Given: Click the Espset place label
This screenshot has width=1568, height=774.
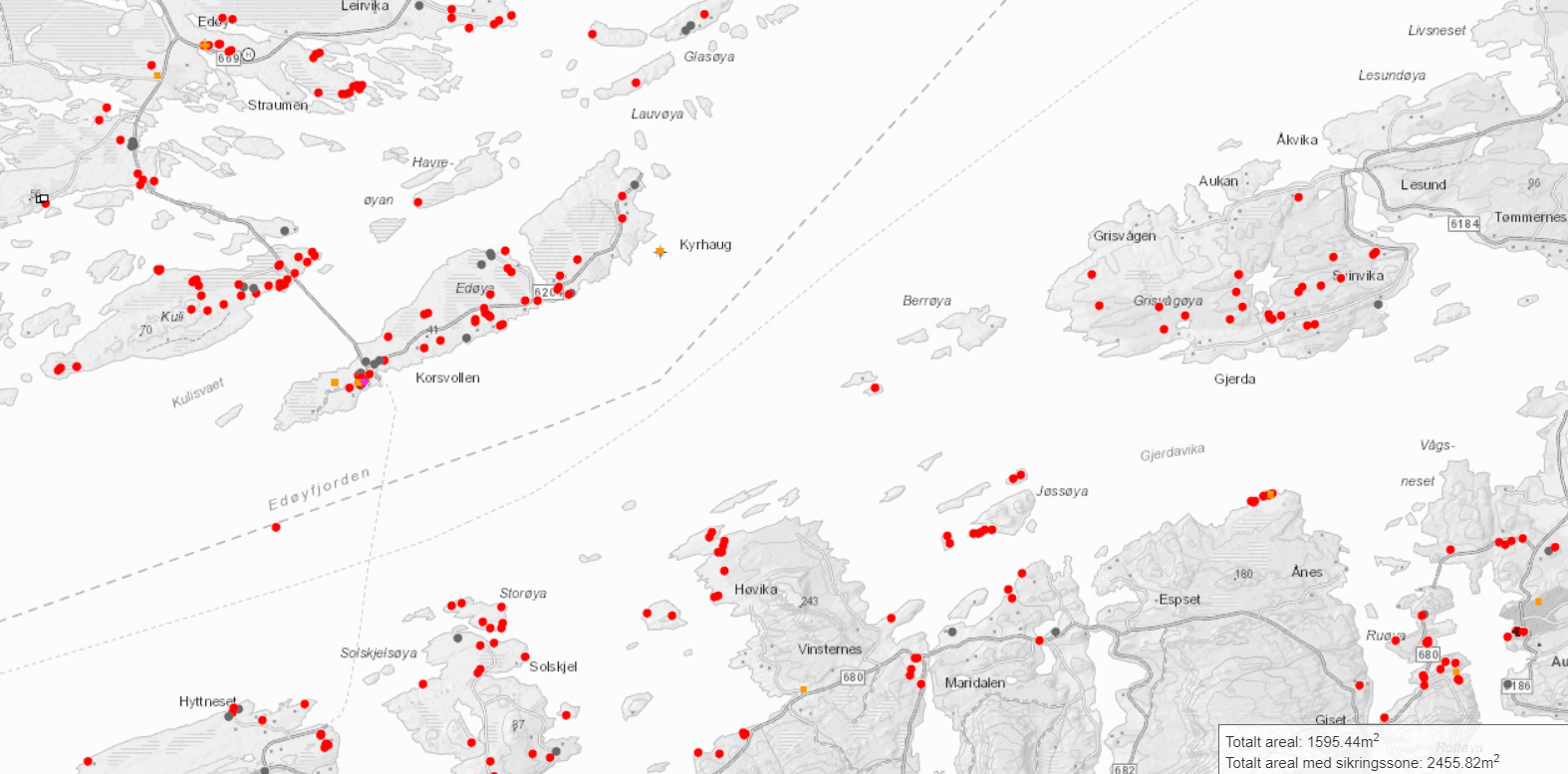Looking at the screenshot, I should 1179,600.
